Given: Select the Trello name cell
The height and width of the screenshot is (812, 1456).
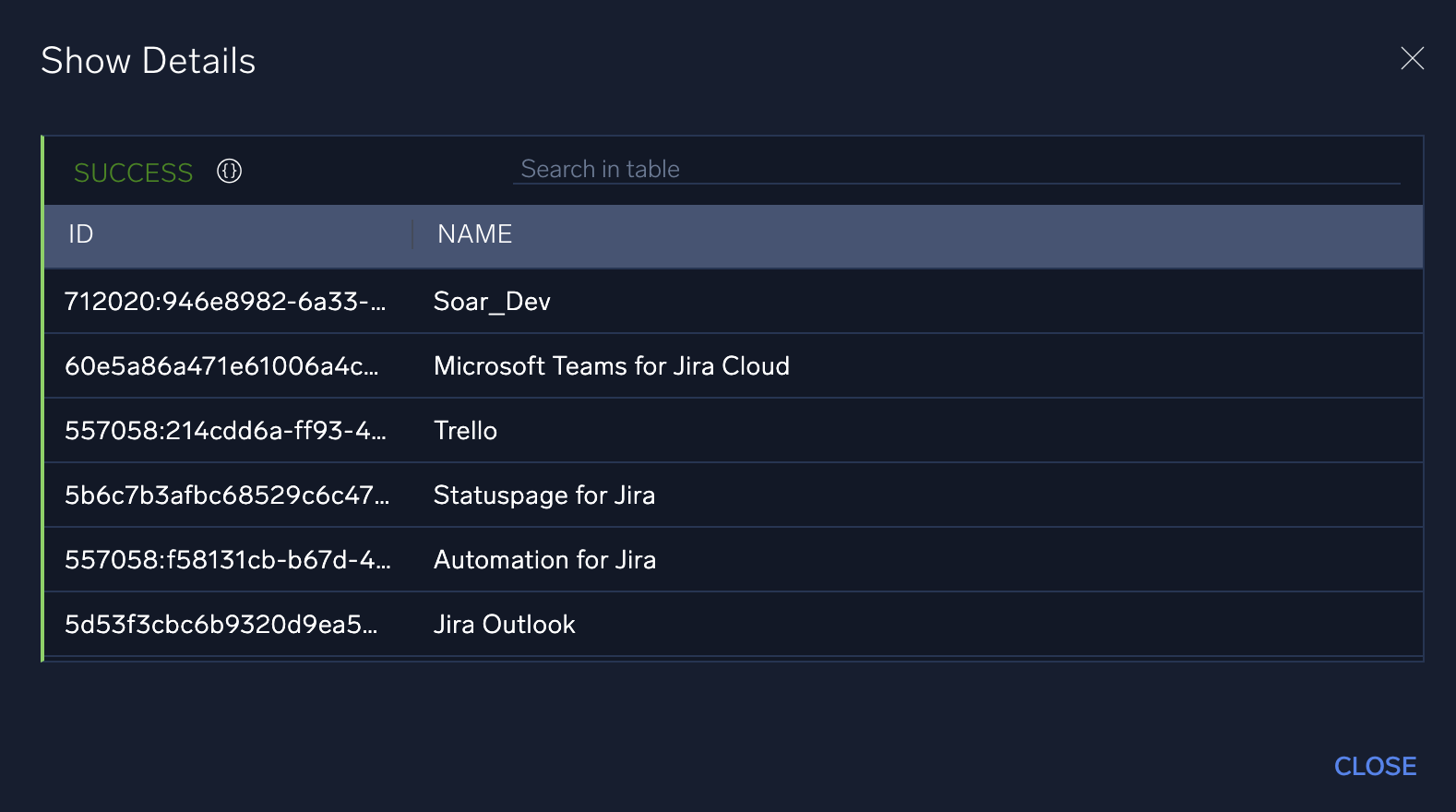Looking at the screenshot, I should click(465, 431).
